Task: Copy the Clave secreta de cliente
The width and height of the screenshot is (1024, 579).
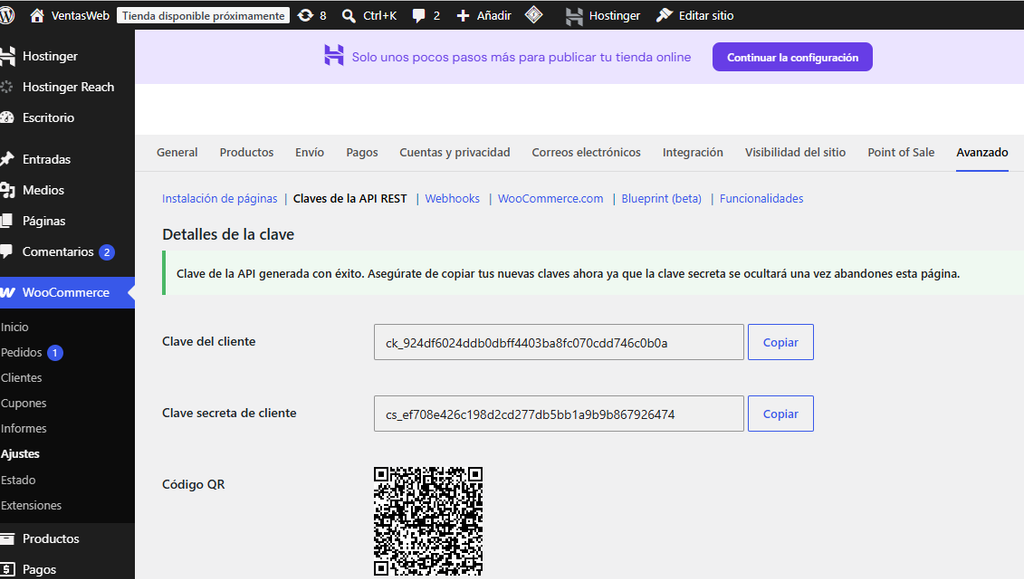Action: (x=780, y=414)
